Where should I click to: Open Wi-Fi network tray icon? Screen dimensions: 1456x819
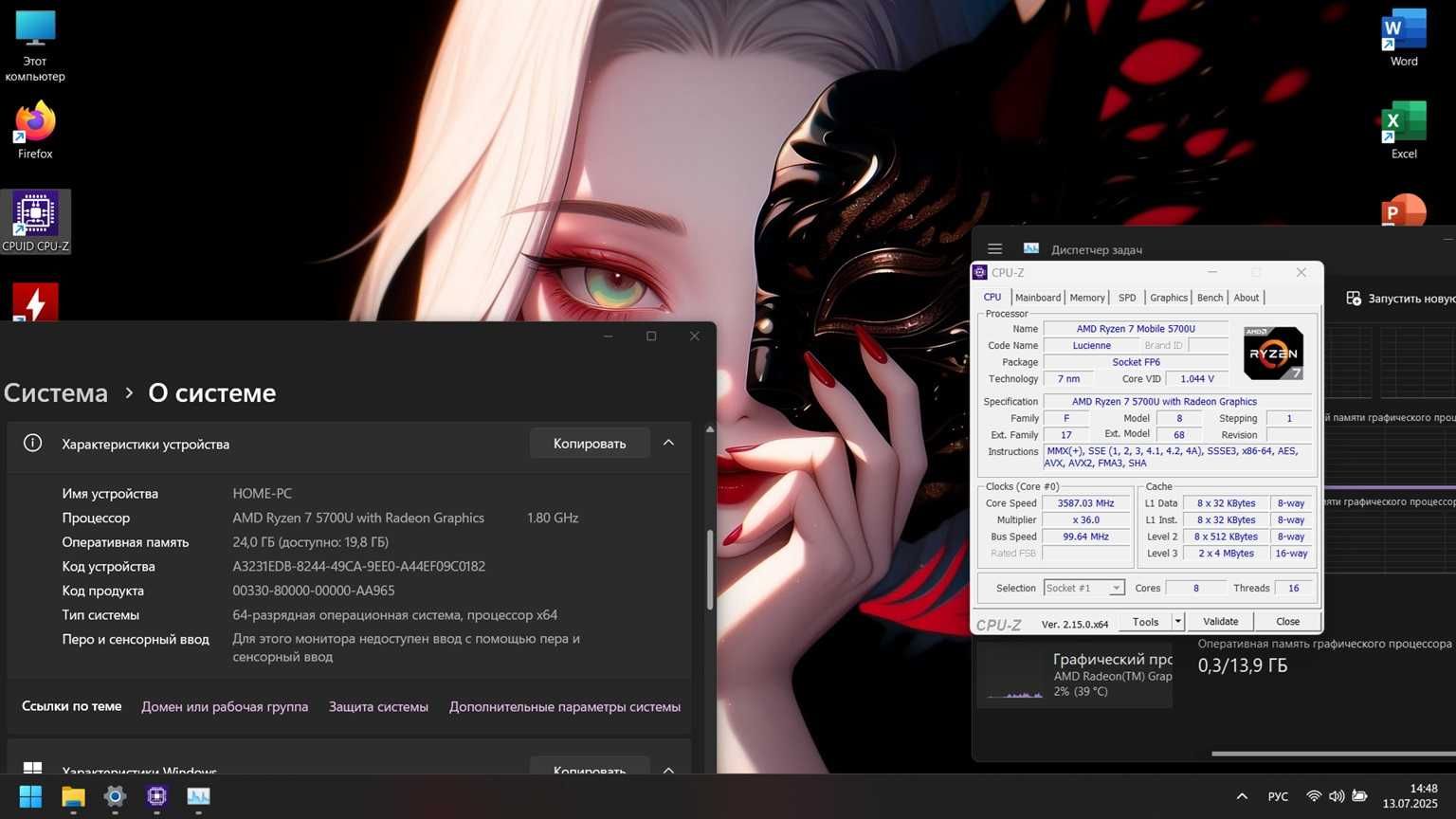click(1314, 796)
